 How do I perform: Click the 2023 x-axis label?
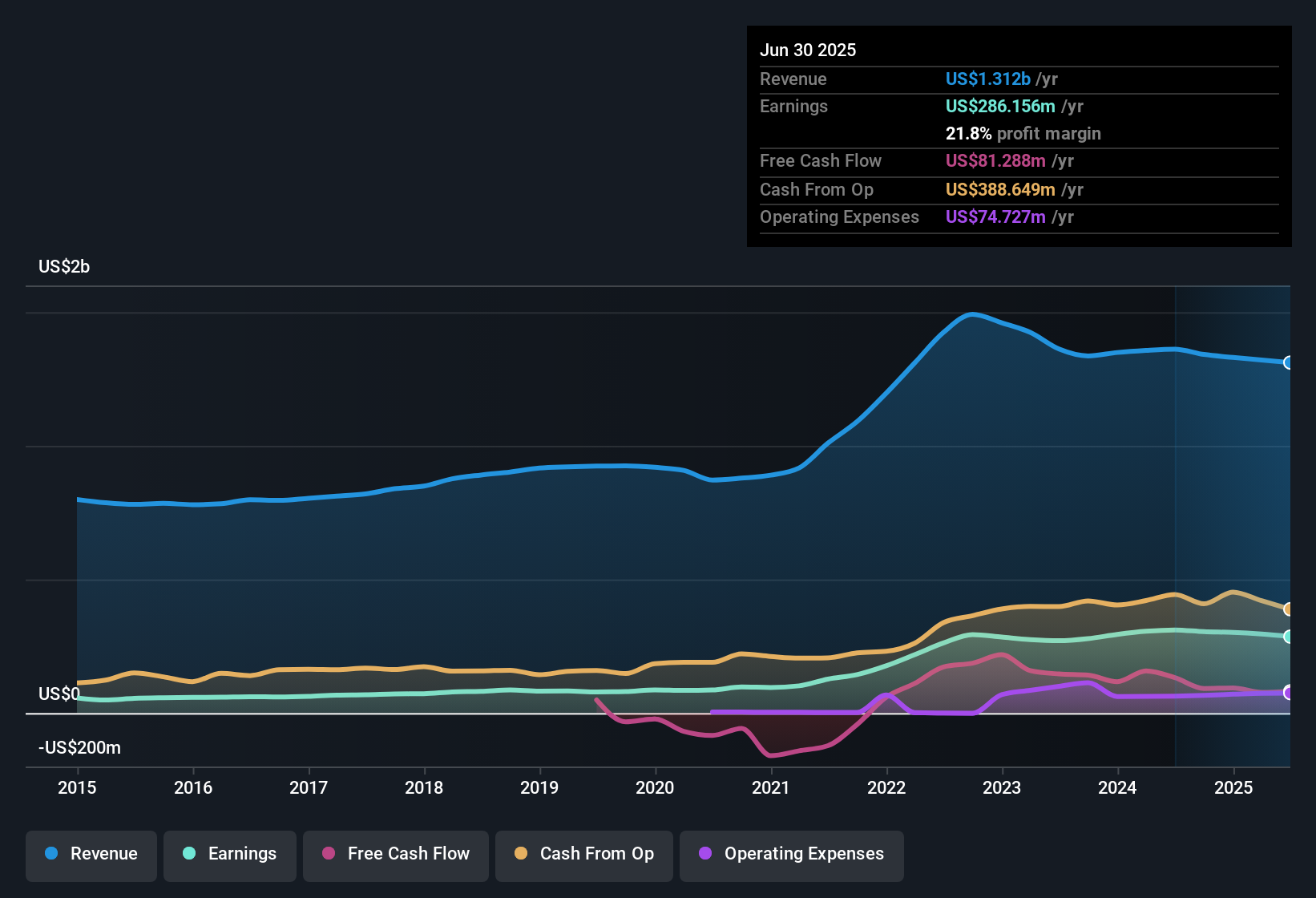click(1002, 787)
